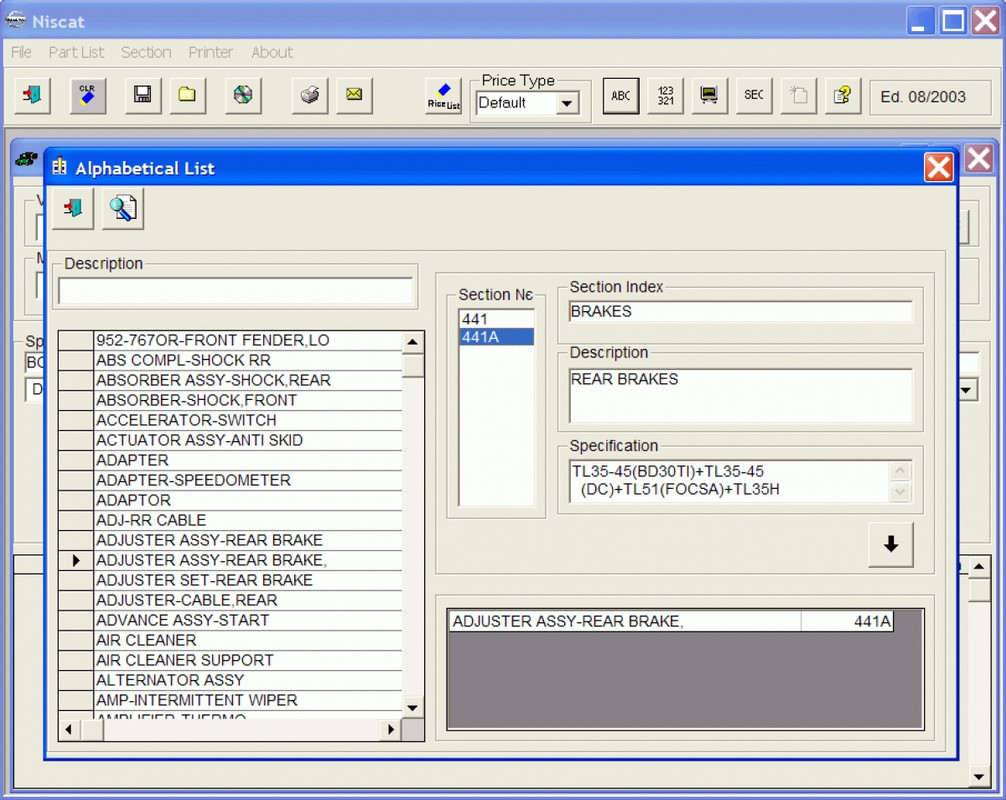Click the ABC alphabetical list icon
Image resolution: width=1006 pixels, height=800 pixels.
click(620, 96)
